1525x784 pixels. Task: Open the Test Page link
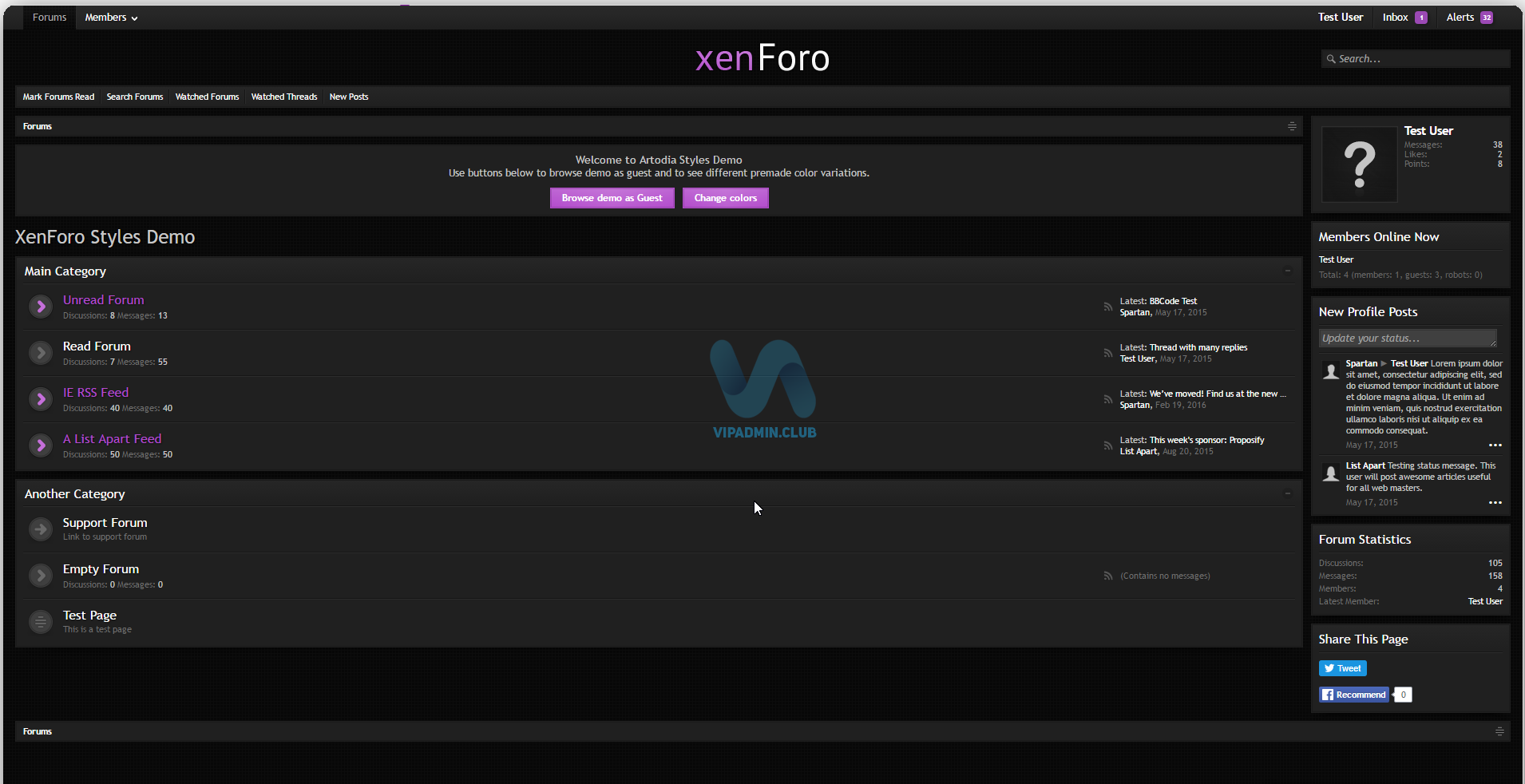tap(90, 616)
